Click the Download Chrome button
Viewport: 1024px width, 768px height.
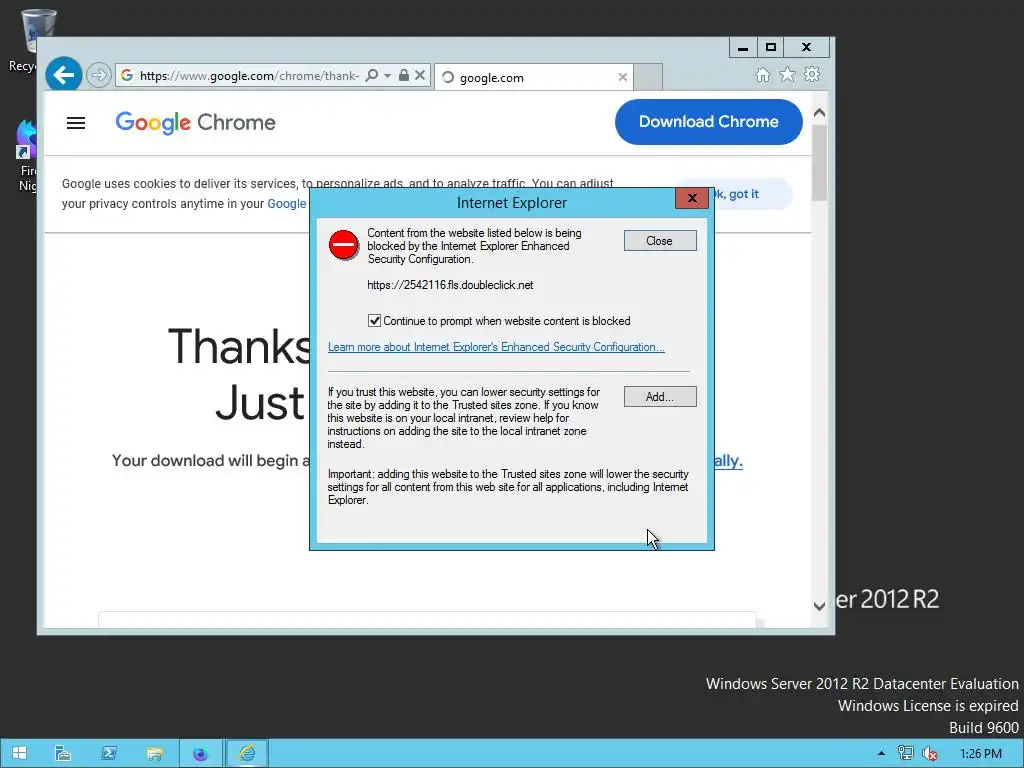point(709,121)
